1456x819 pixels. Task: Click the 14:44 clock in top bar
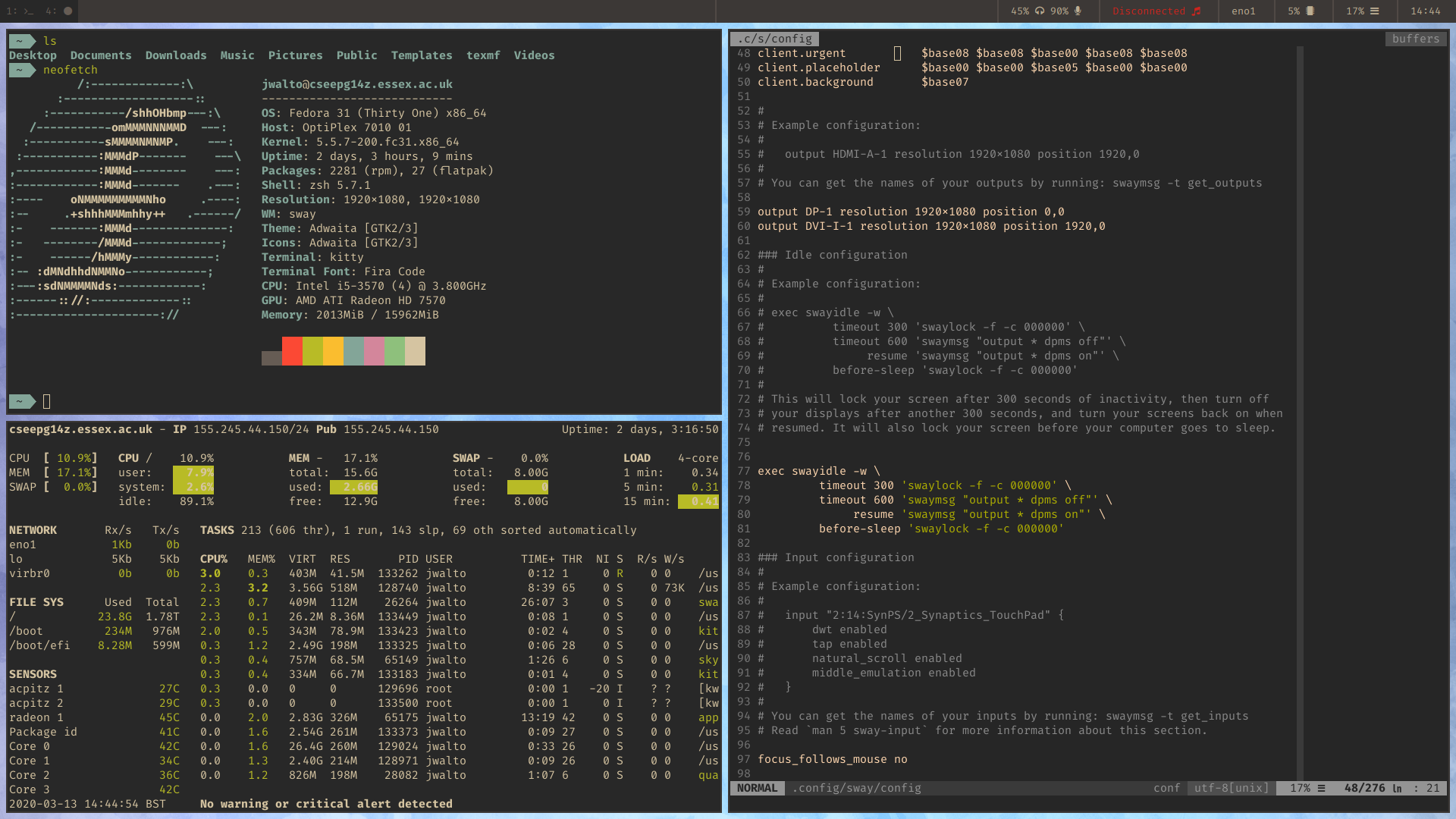[x=1426, y=11]
